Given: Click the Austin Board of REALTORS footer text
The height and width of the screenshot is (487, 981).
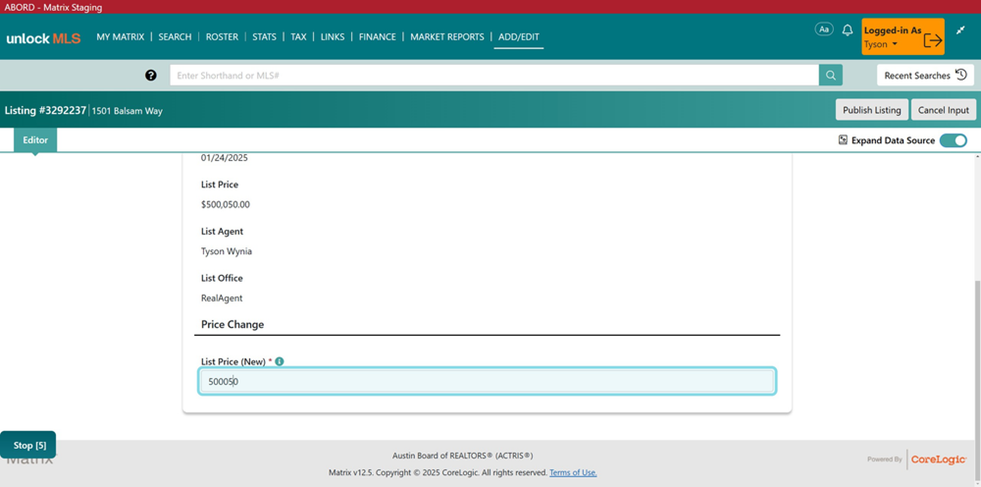Looking at the screenshot, I should tap(462, 456).
